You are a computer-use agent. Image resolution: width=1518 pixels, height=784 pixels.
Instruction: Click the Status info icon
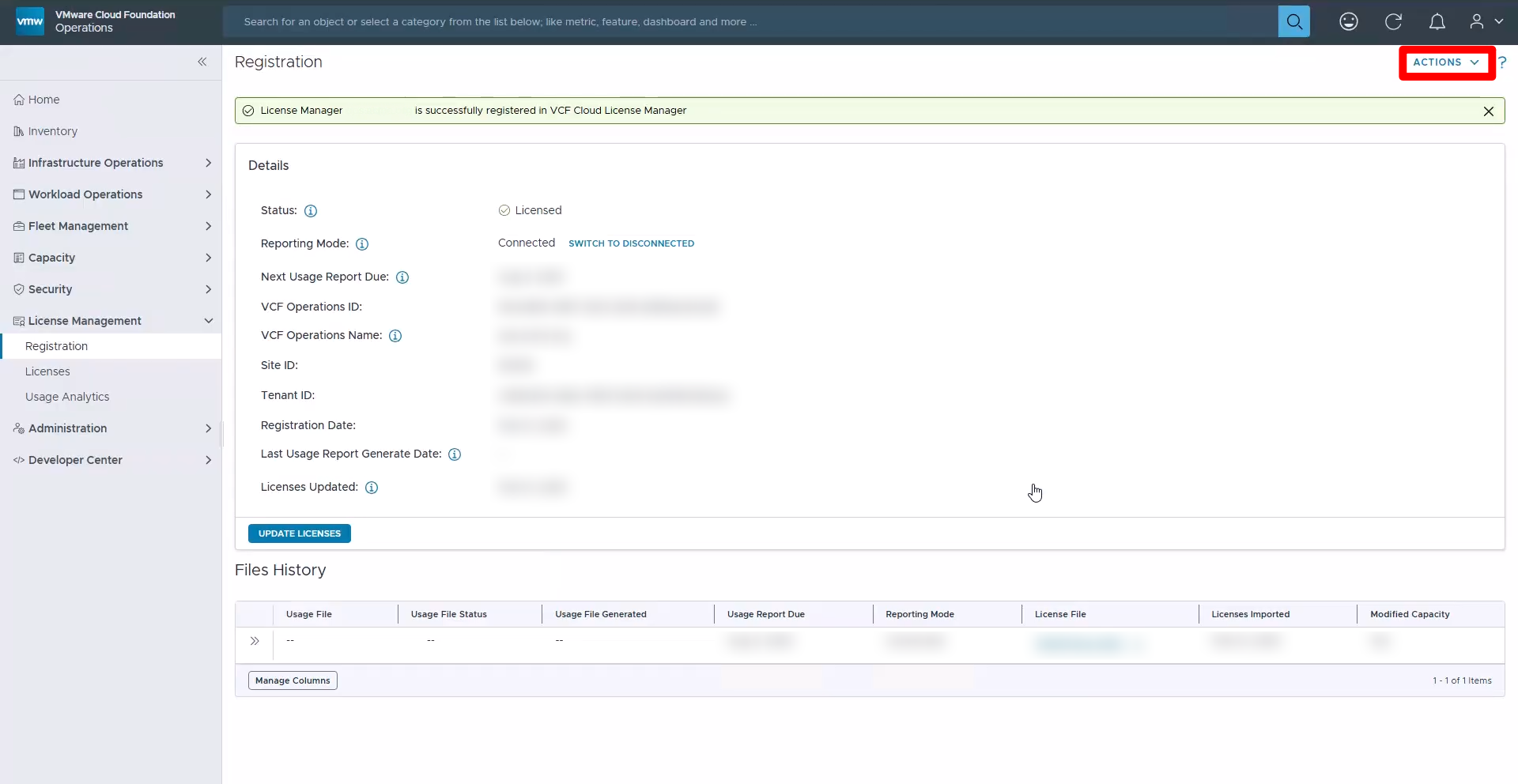pyautogui.click(x=311, y=211)
